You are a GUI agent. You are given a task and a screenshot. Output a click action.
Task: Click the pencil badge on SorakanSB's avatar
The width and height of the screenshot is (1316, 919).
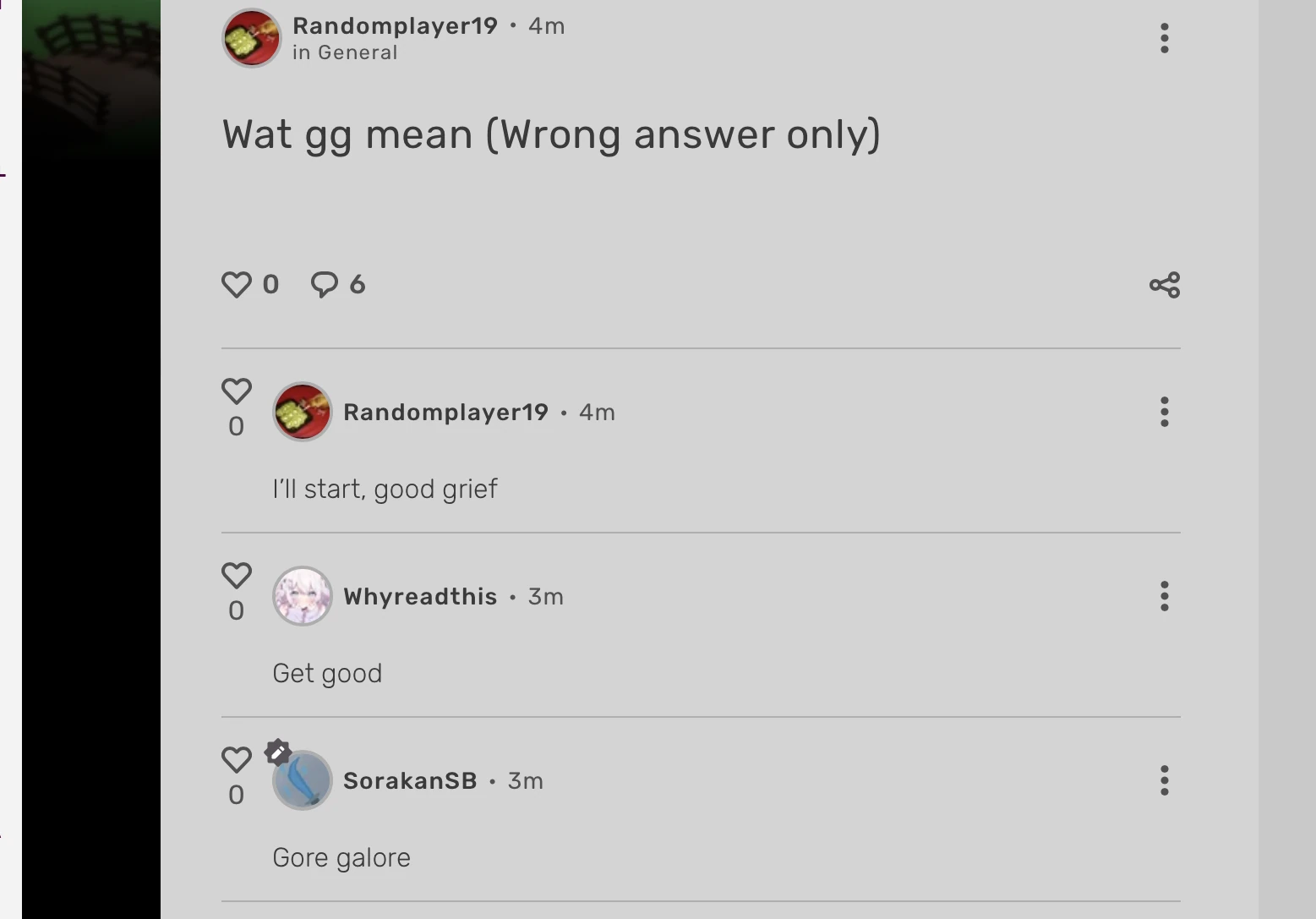(x=278, y=752)
